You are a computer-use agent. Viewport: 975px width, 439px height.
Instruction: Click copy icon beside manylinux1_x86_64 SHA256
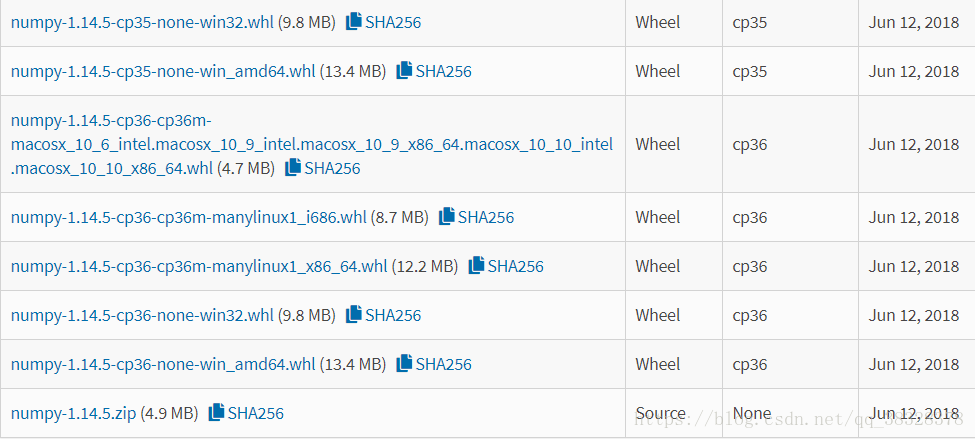coord(476,266)
